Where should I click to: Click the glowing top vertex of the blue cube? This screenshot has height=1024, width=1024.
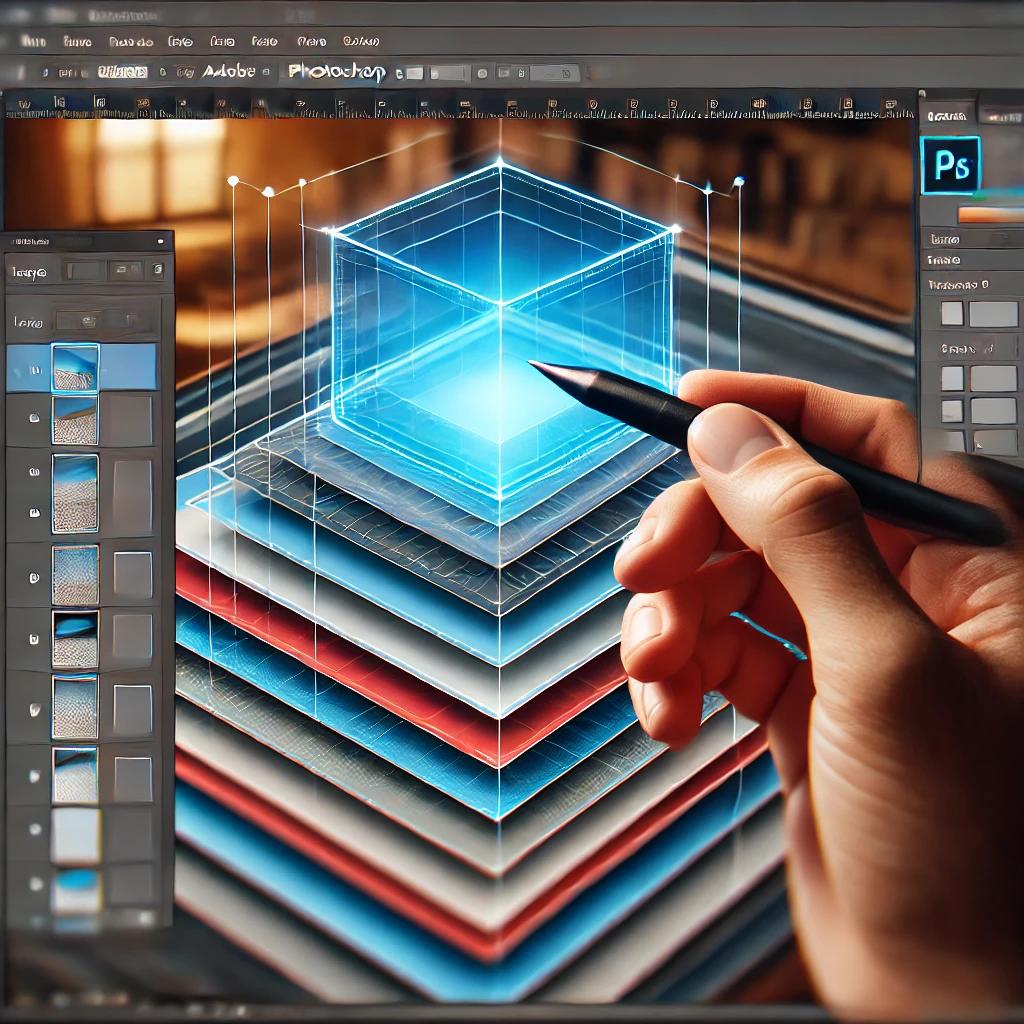pyautogui.click(x=500, y=161)
